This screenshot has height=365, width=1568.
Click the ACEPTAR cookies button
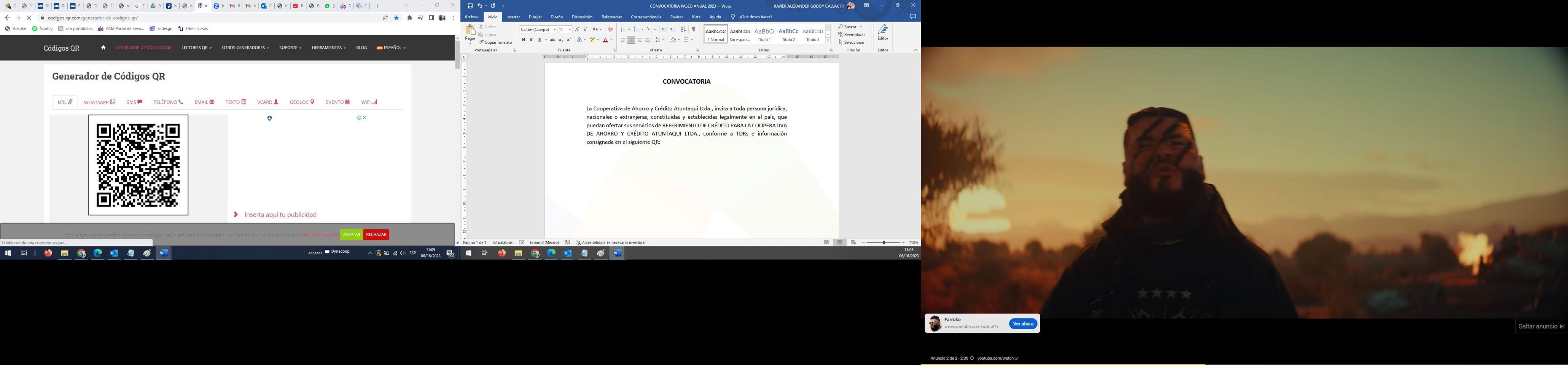coord(351,234)
